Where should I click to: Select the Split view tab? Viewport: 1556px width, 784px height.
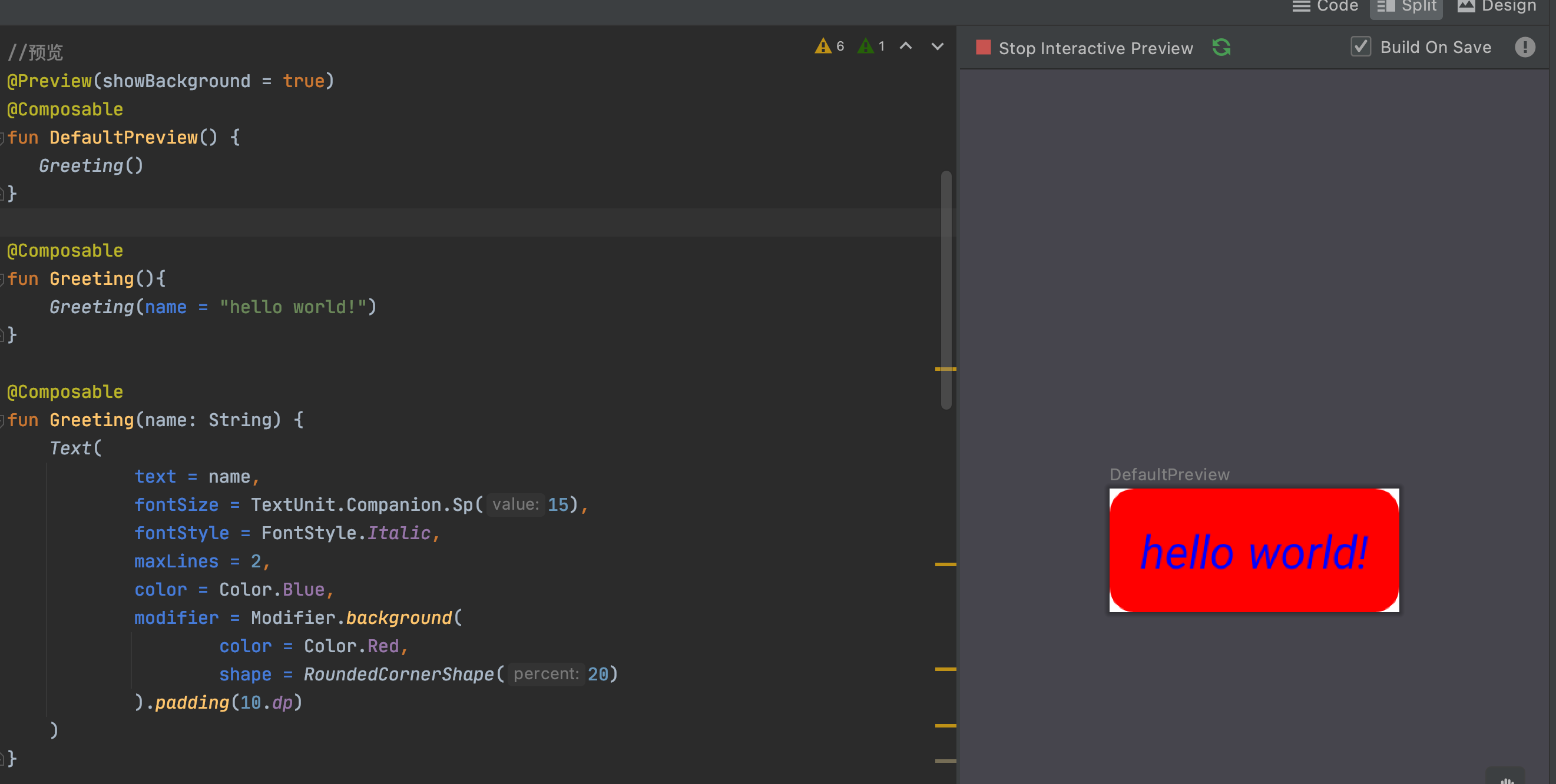[1406, 6]
